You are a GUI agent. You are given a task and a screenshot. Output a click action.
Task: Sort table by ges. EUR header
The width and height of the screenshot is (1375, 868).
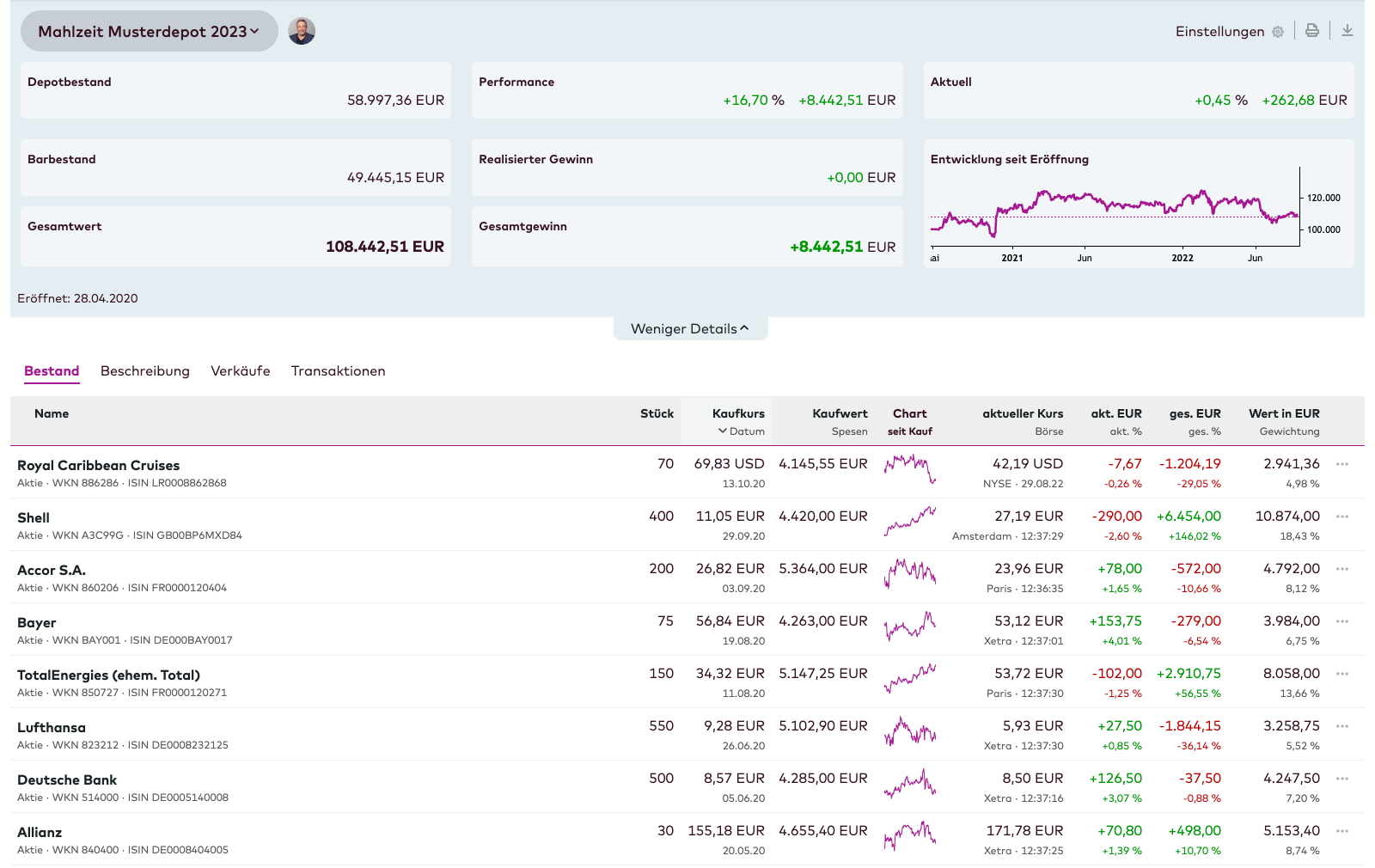1195,413
